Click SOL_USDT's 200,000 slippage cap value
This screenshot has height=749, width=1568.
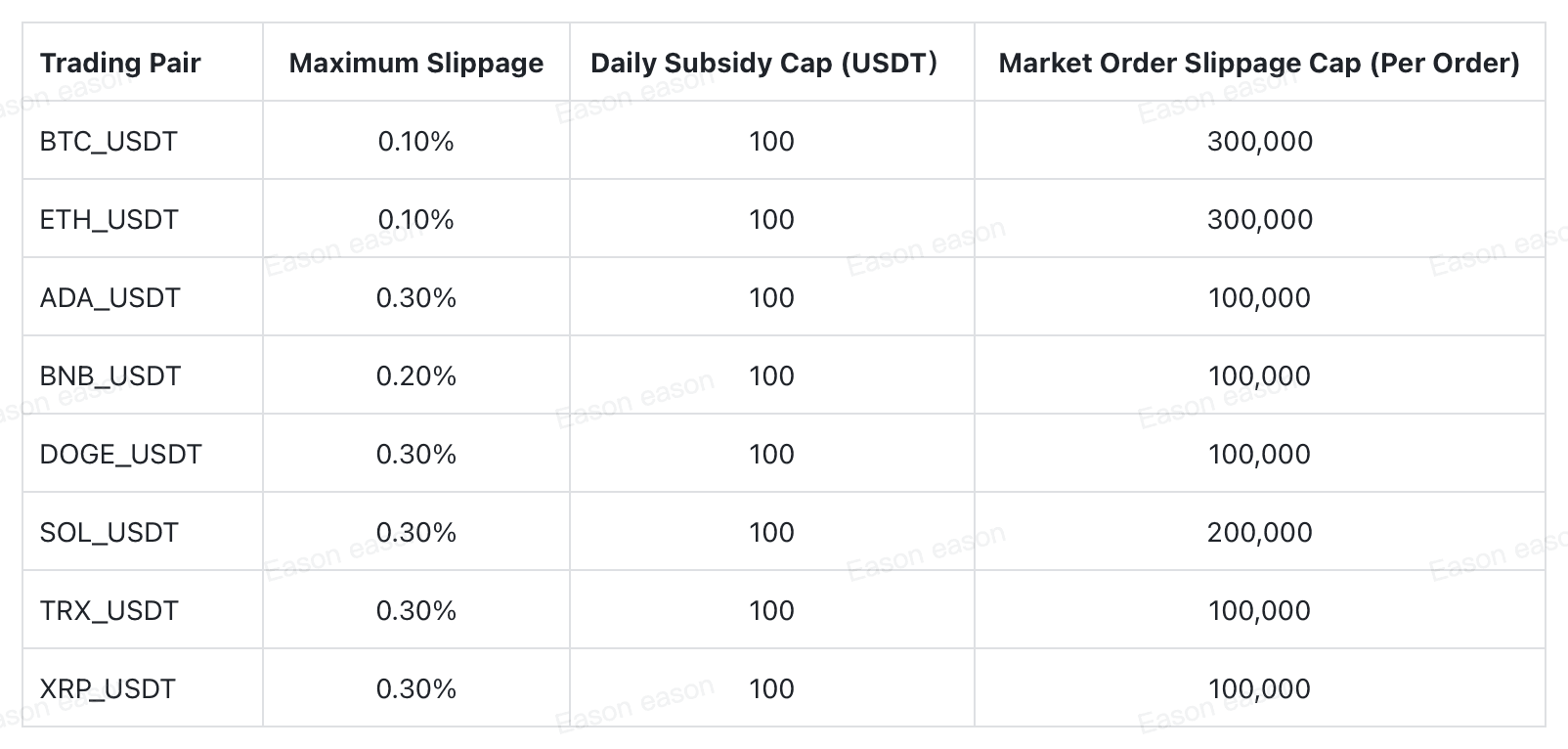[x=1260, y=532]
